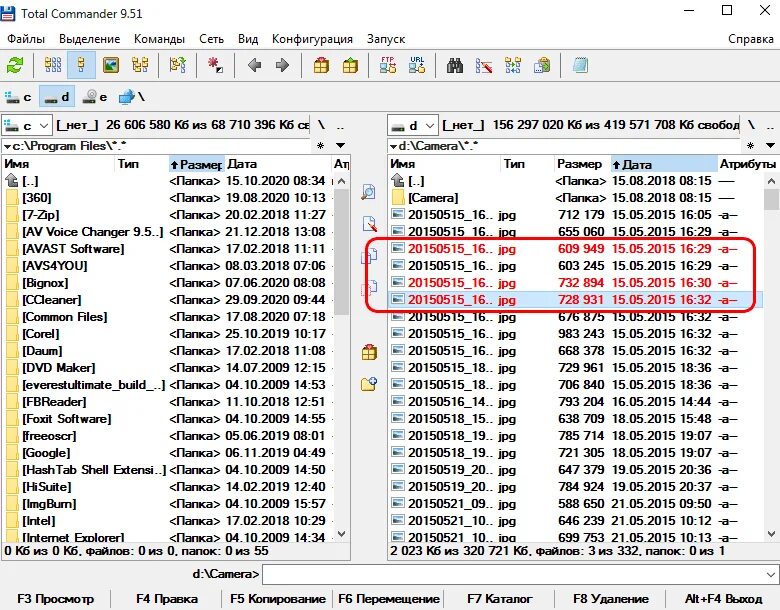
Task: Click the invert selection red star icon
Action: 215,65
